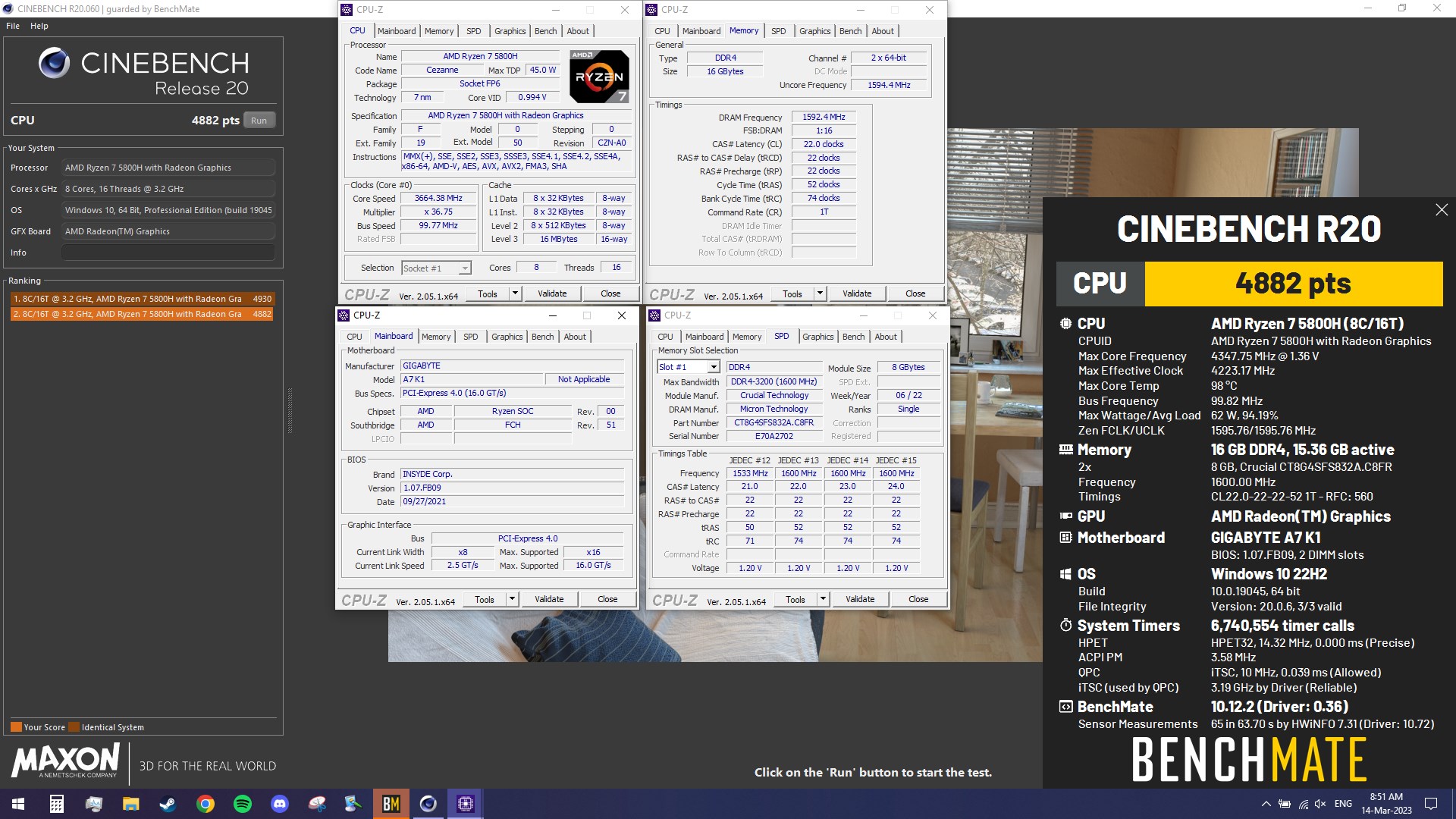This screenshot has height=819, width=1456.
Task: Click the AMD Ryzen 7 logo in CPU-Z
Action: pos(599,76)
